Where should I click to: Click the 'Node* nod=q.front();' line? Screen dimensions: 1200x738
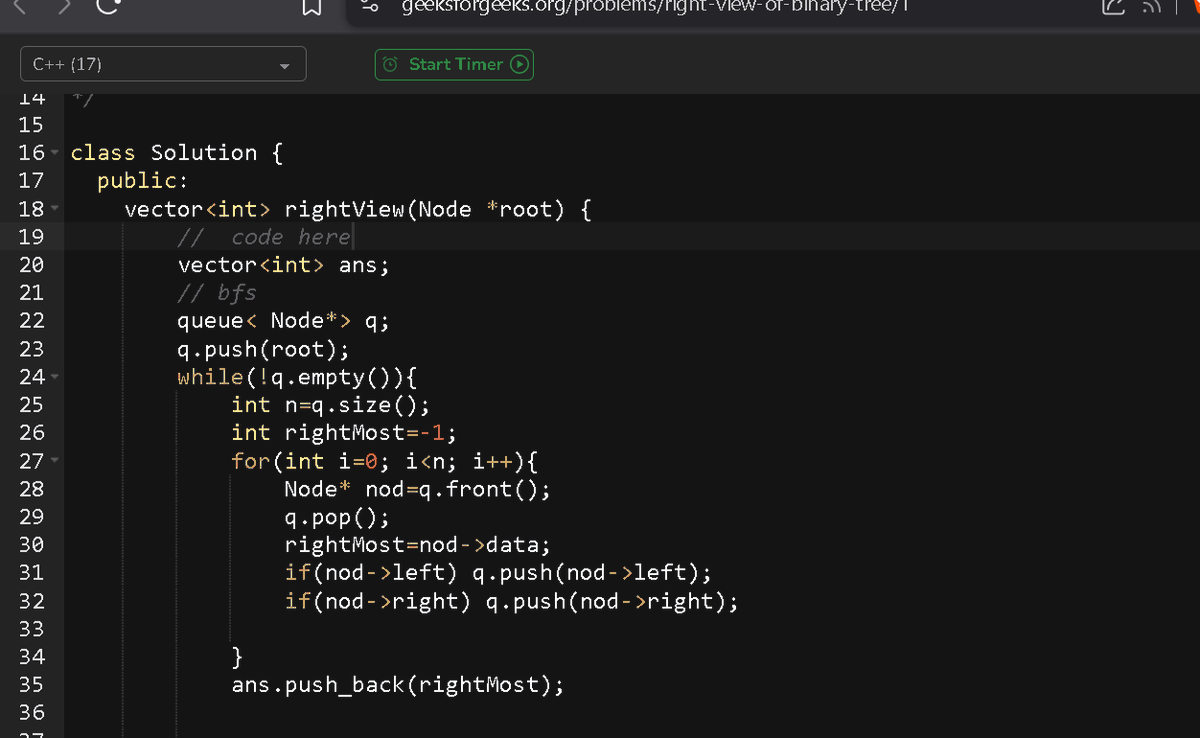point(418,489)
